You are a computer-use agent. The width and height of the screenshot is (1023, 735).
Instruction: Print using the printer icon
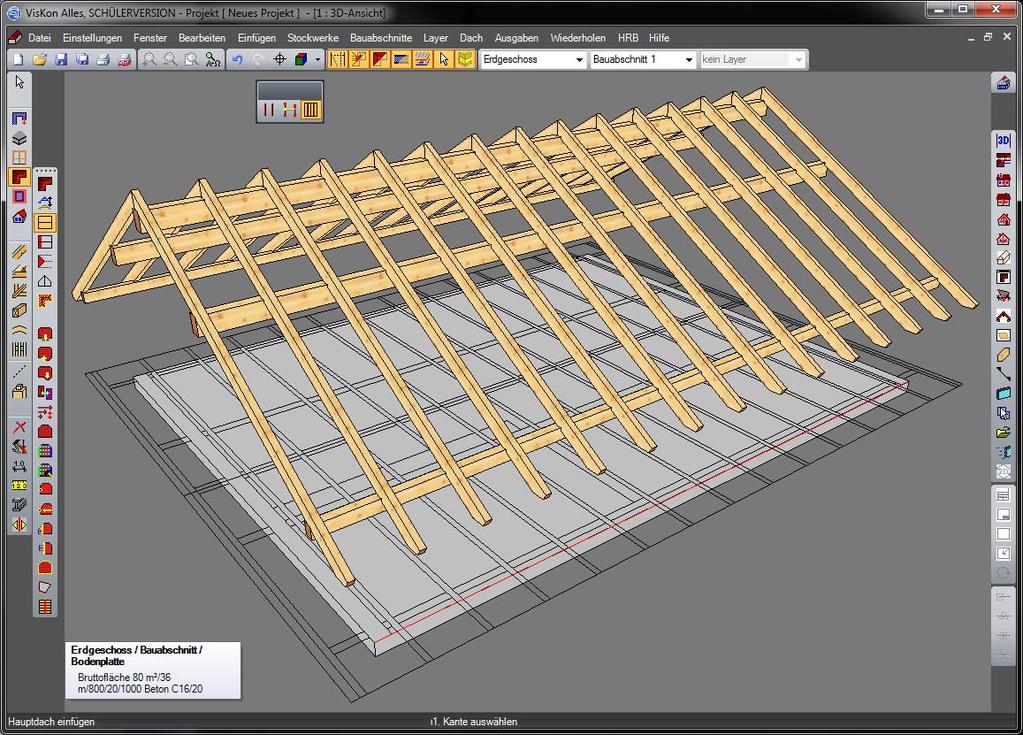(103, 60)
